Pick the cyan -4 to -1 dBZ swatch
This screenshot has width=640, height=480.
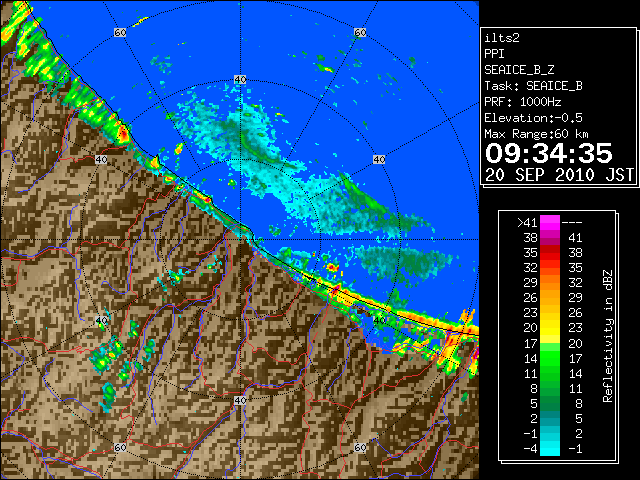(x=550, y=448)
